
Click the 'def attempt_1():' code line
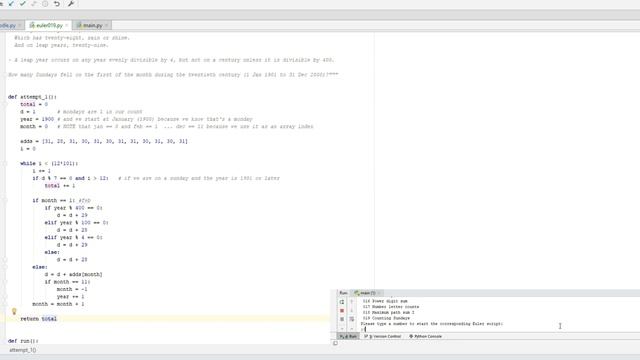pyautogui.click(x=32, y=97)
